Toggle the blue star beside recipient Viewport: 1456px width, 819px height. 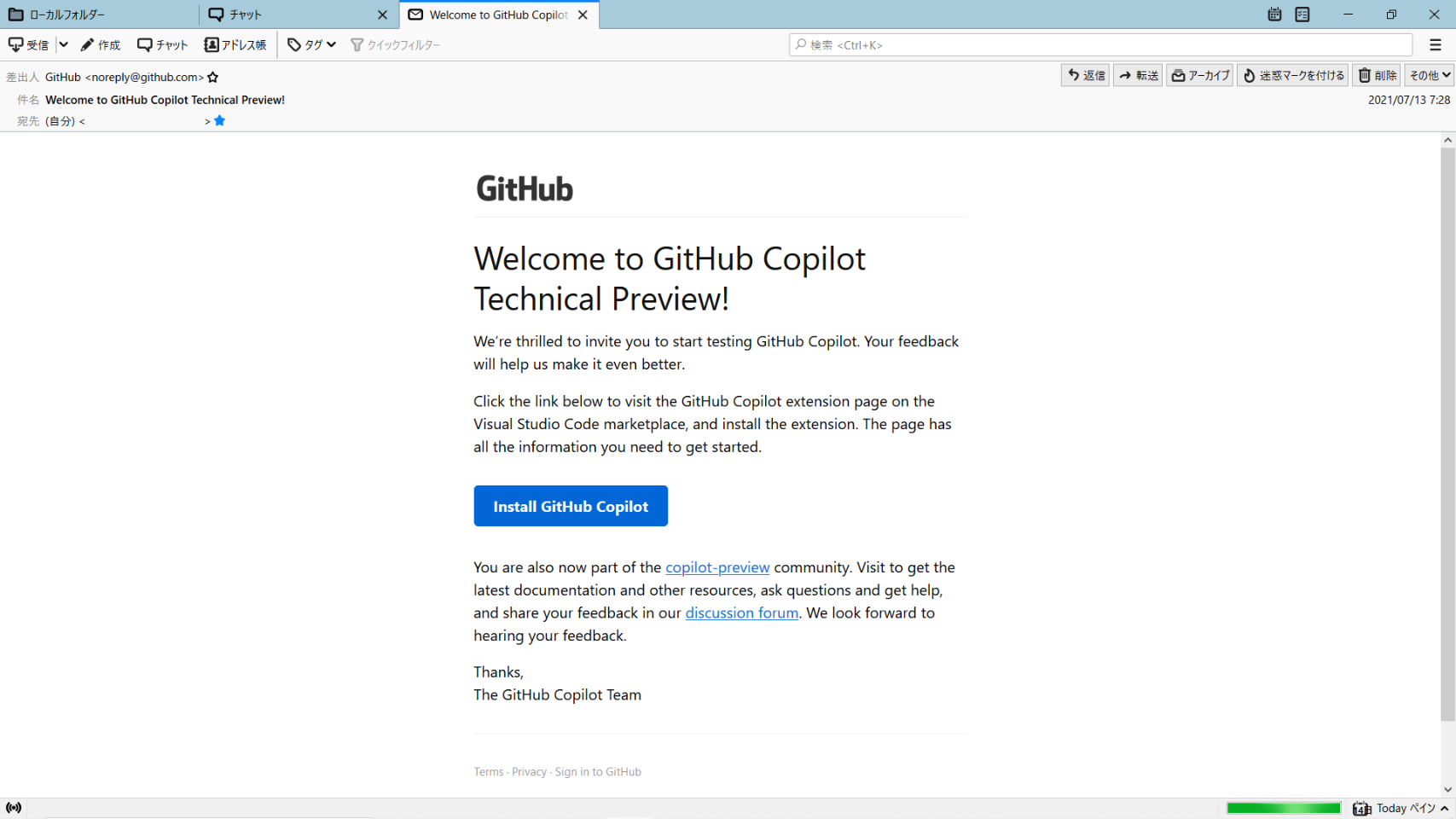(x=219, y=121)
